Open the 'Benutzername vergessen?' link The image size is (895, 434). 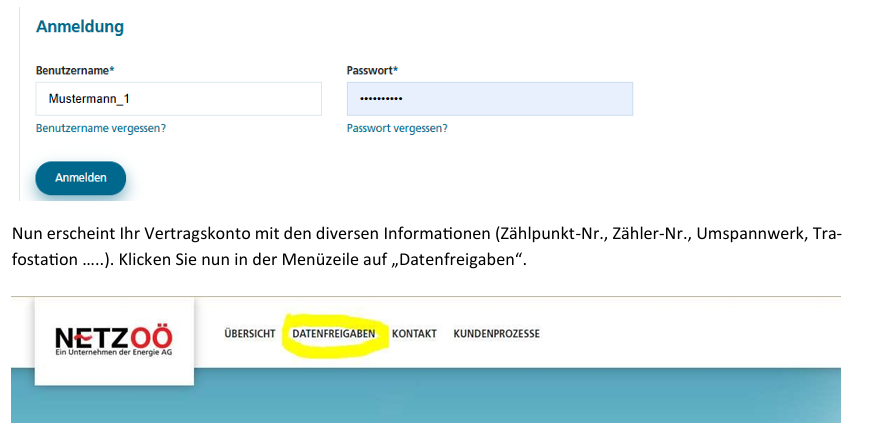point(101,128)
